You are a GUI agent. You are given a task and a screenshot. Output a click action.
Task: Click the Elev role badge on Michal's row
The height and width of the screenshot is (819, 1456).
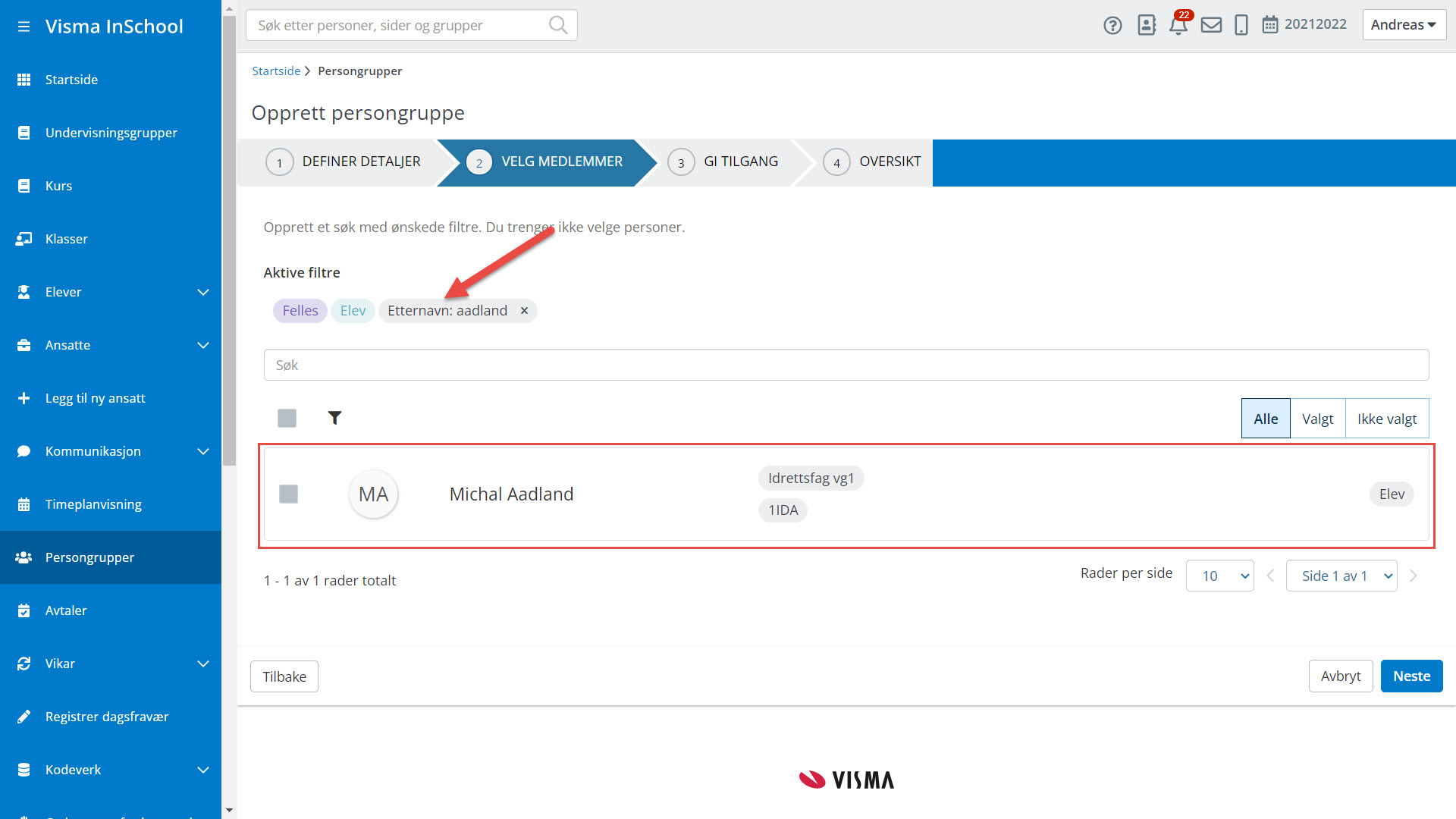(x=1392, y=494)
